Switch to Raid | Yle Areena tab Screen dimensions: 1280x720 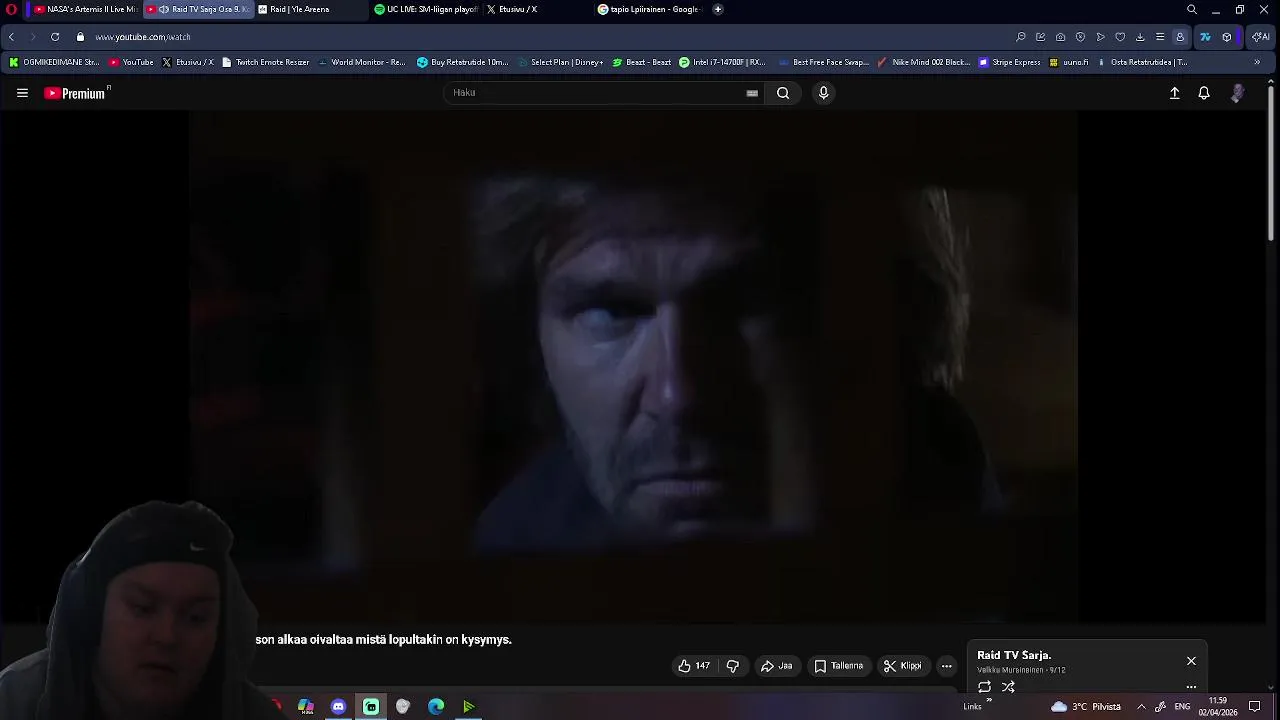tap(300, 9)
